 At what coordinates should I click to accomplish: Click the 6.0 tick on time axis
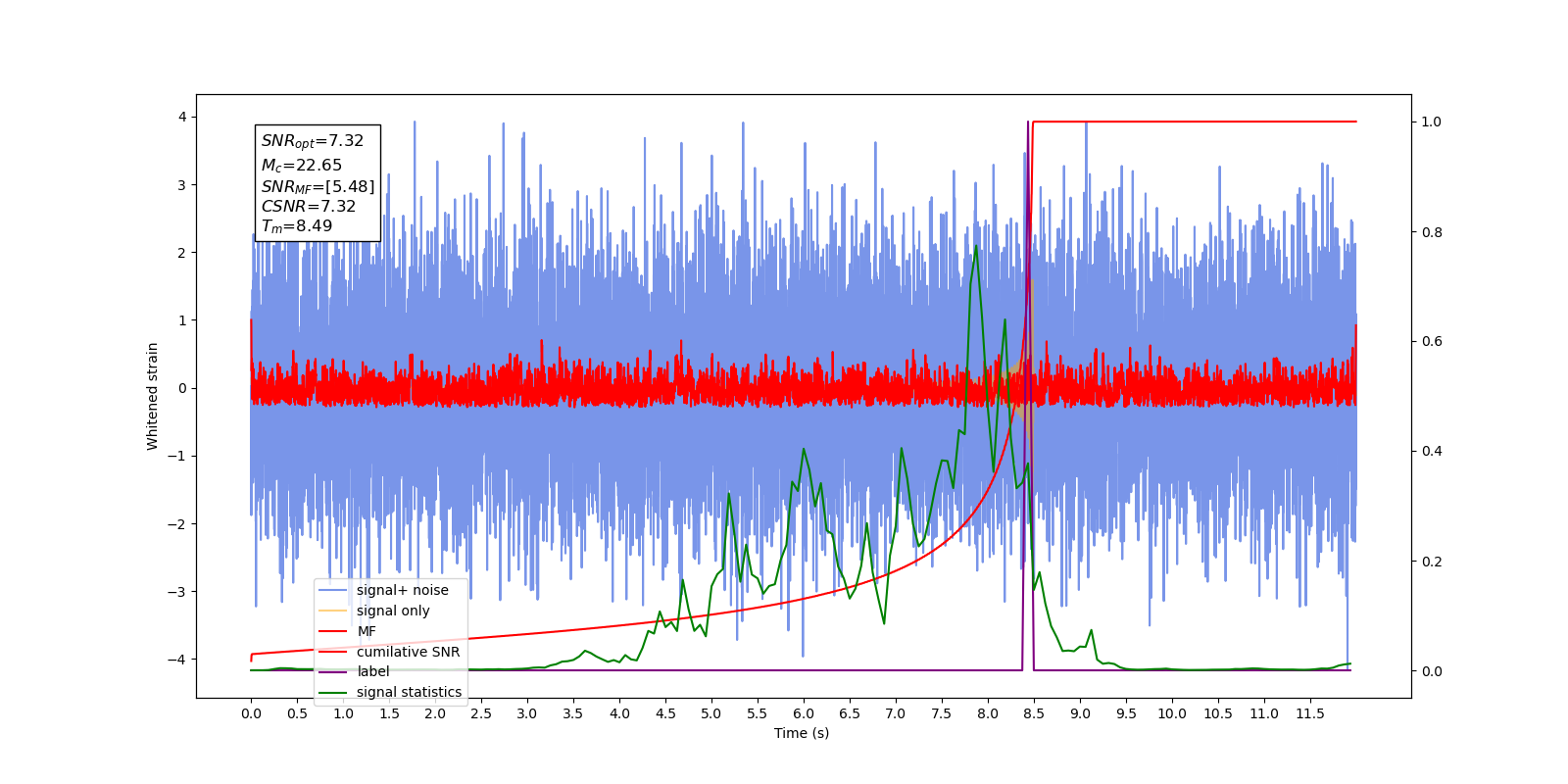[x=804, y=713]
